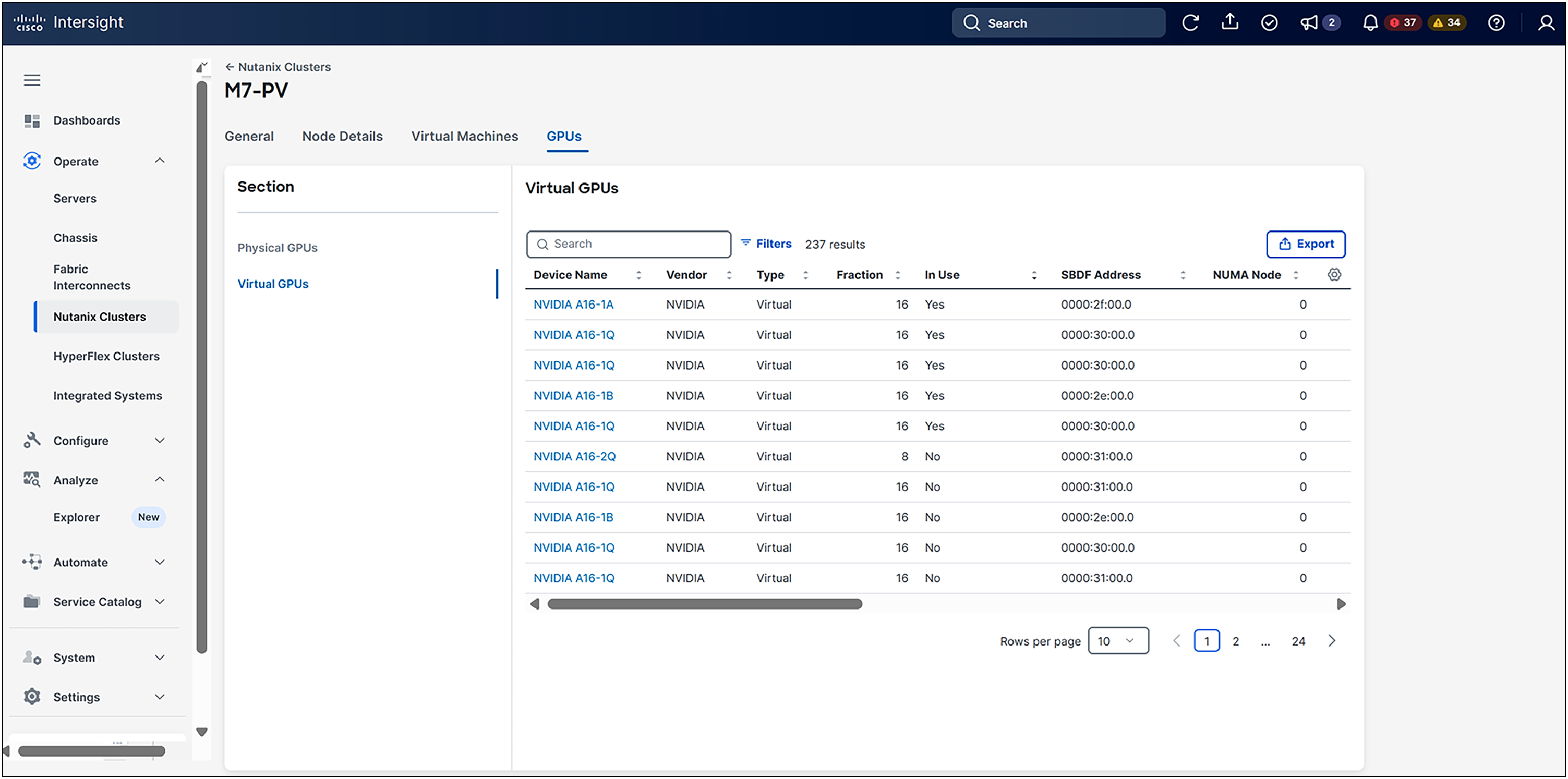Show the 37 critical alarms badge

click(1403, 22)
